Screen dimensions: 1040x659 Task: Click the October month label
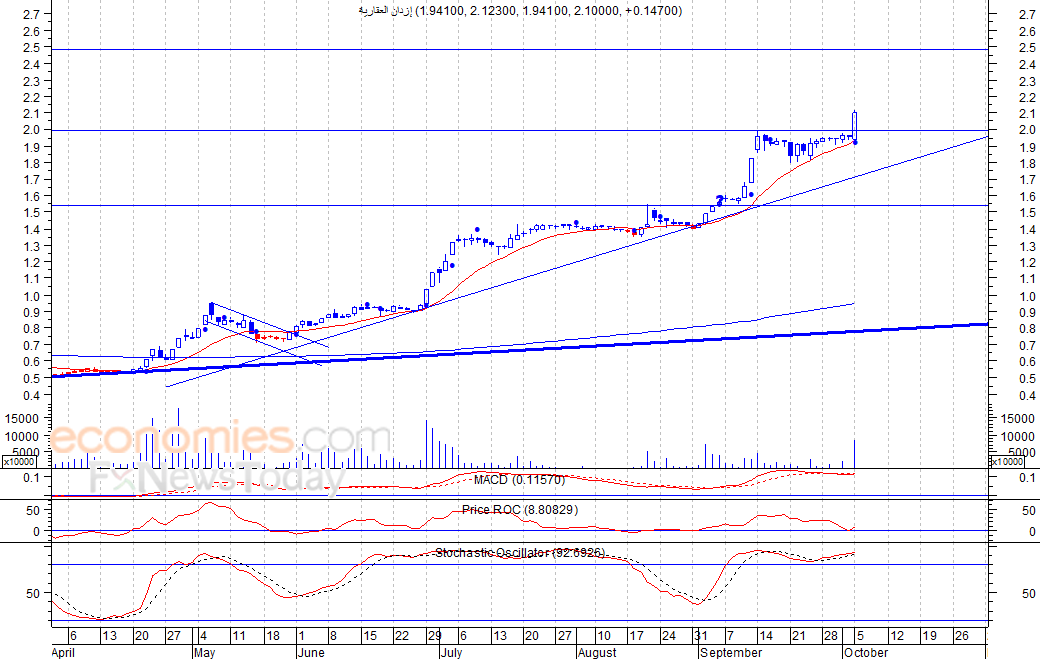pos(866,652)
